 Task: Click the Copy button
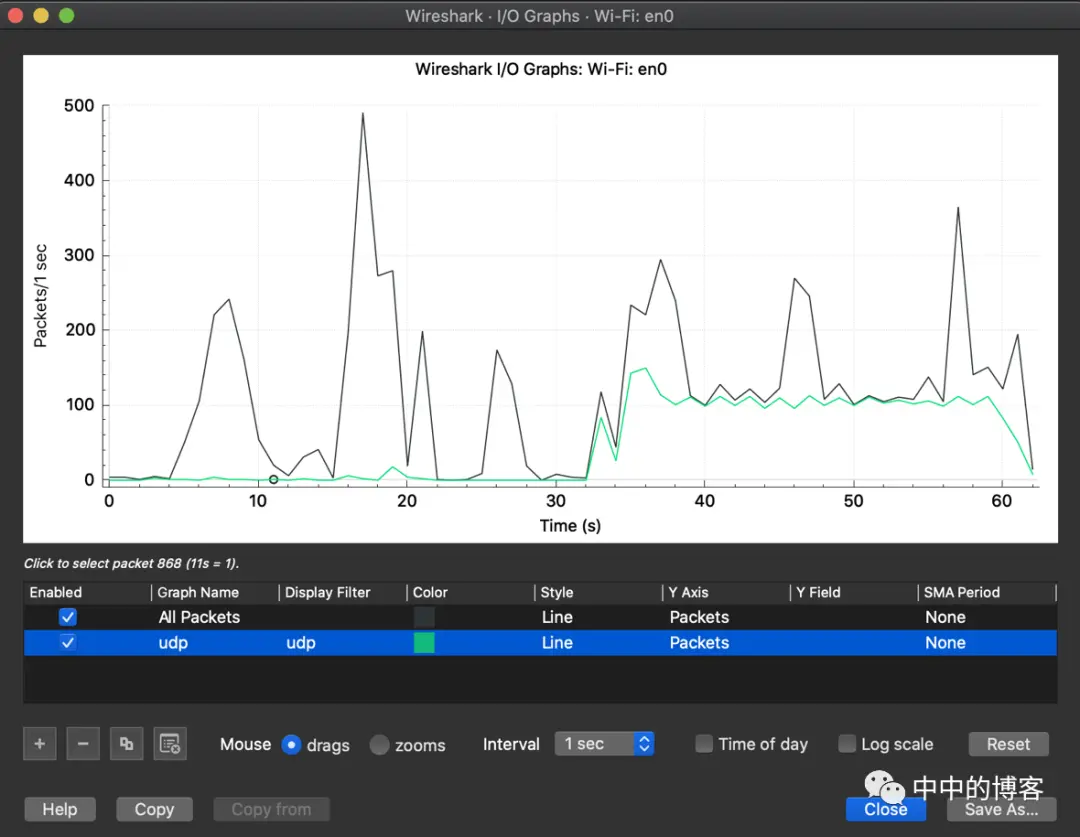tap(154, 809)
